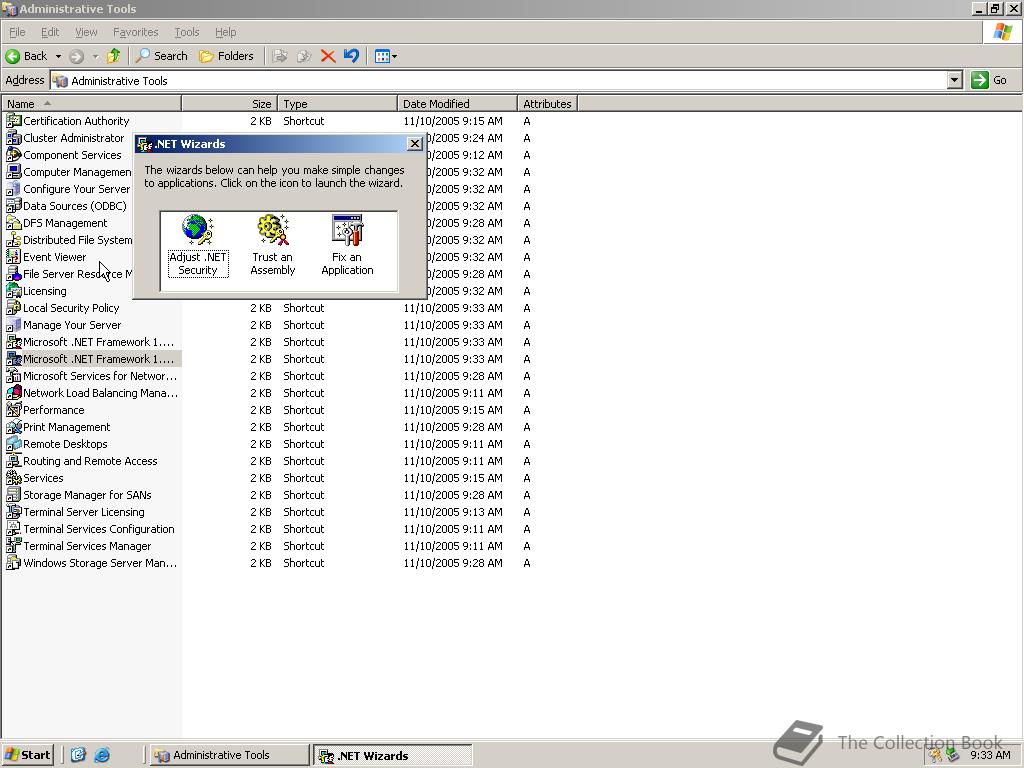This screenshot has width=1024, height=768.
Task: Open the Start menu
Action: tap(27, 755)
